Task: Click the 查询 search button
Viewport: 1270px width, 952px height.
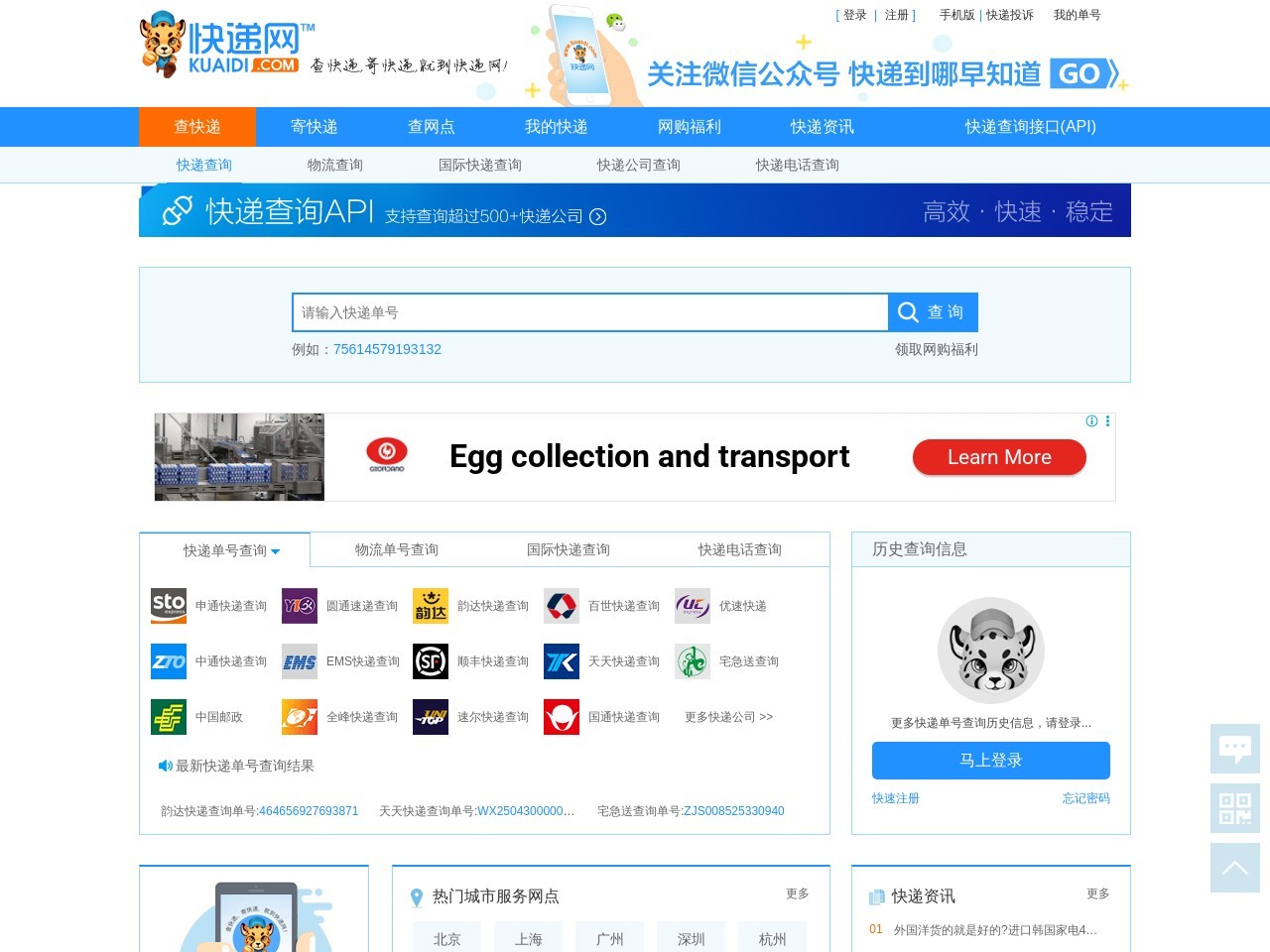Action: [x=933, y=312]
